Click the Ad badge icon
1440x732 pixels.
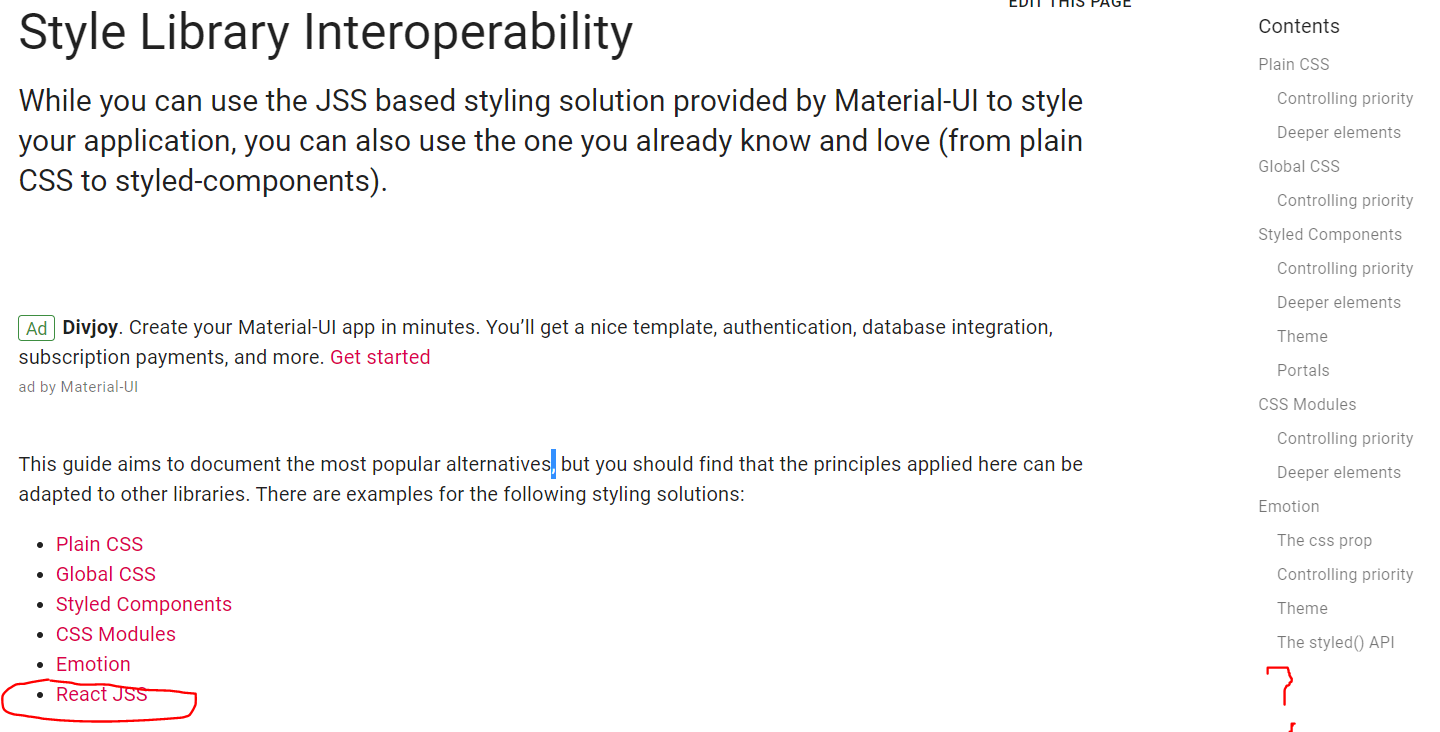pyautogui.click(x=36, y=327)
